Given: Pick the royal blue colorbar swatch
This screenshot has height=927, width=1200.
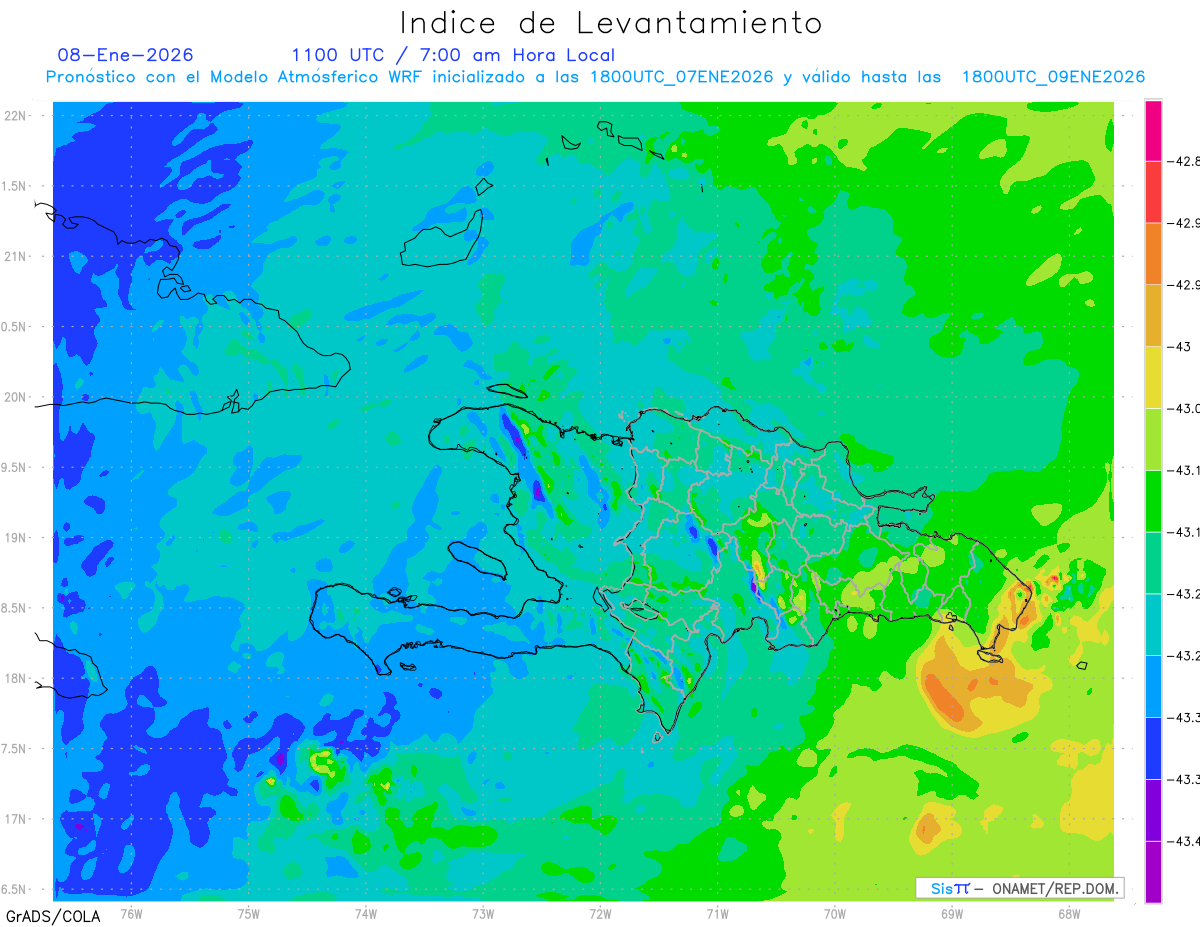Looking at the screenshot, I should (x=1153, y=748).
